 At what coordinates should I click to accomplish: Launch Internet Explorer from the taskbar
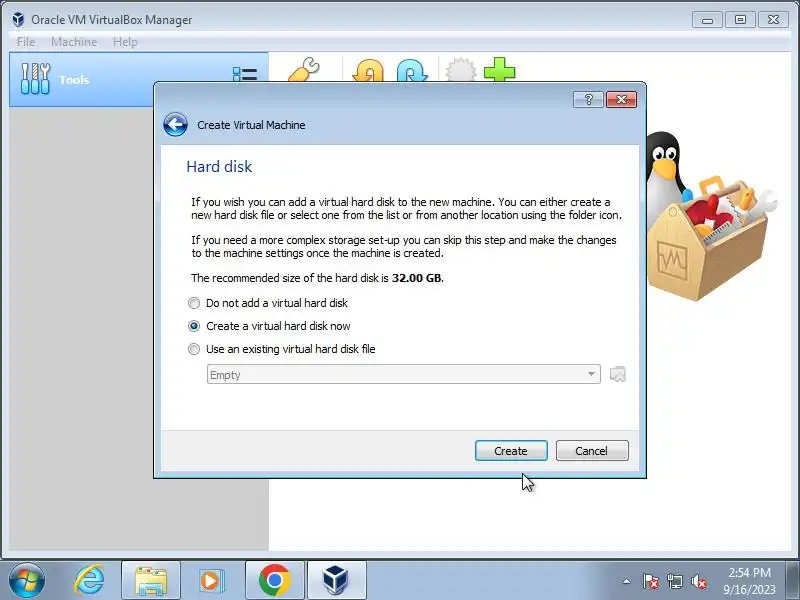tap(89, 581)
